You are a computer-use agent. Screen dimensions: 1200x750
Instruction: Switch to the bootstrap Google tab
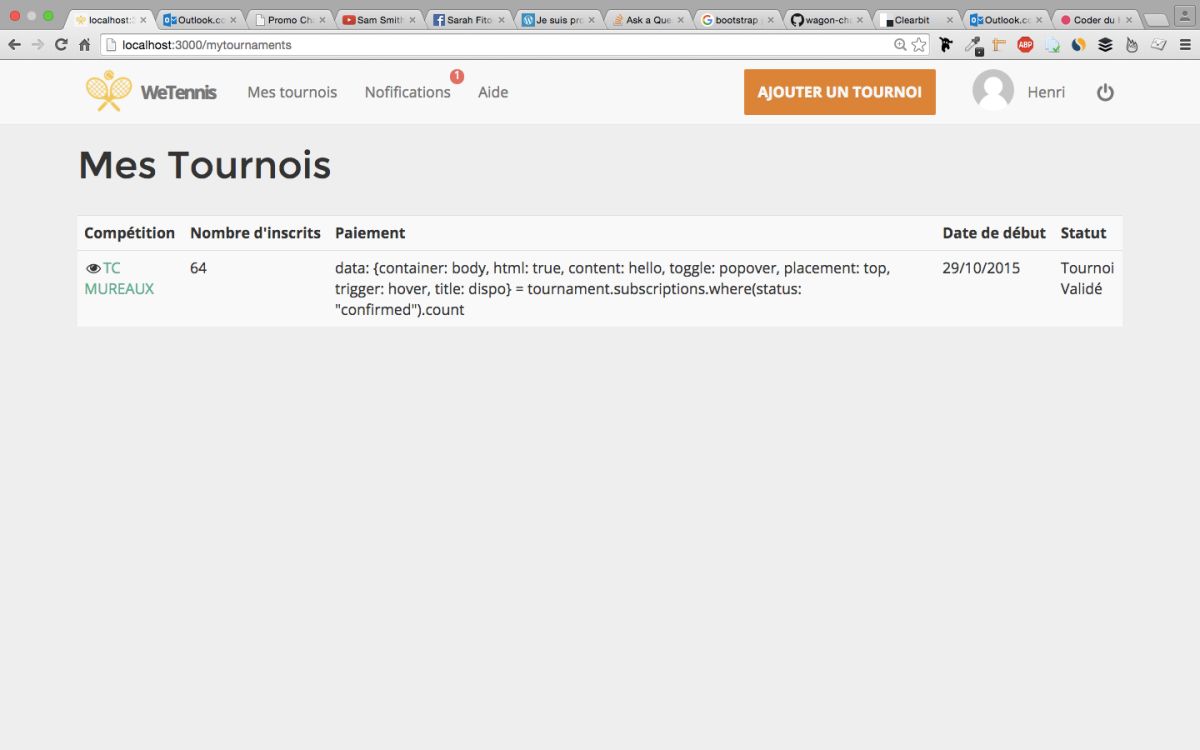738,19
